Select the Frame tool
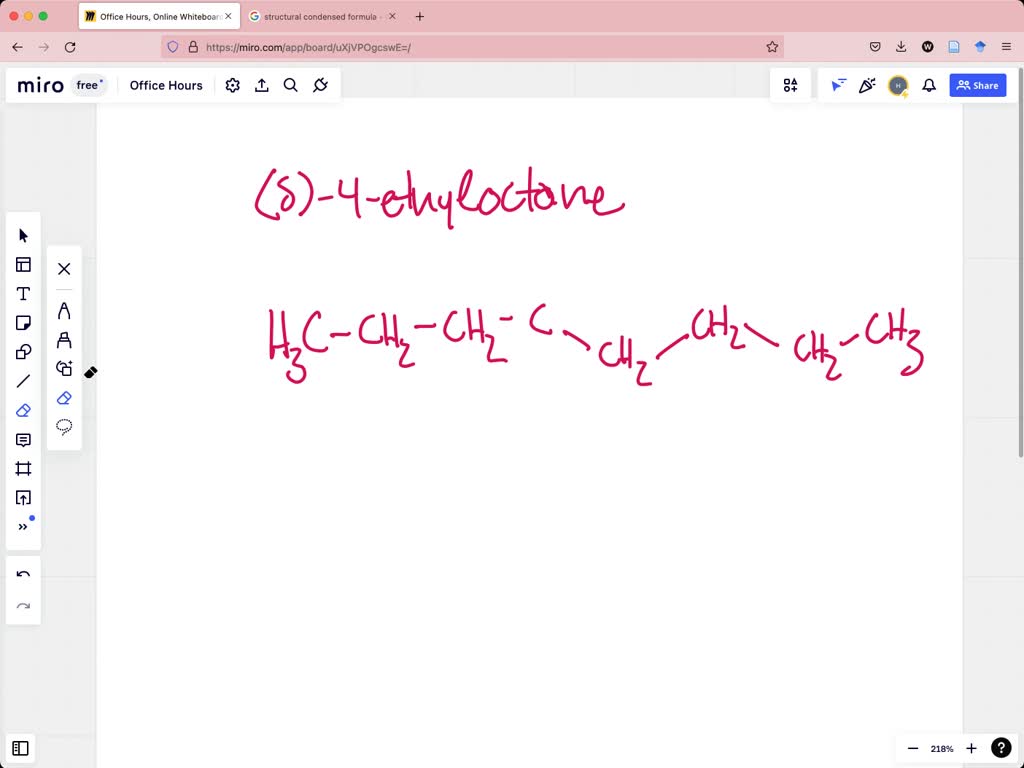 (x=23, y=468)
